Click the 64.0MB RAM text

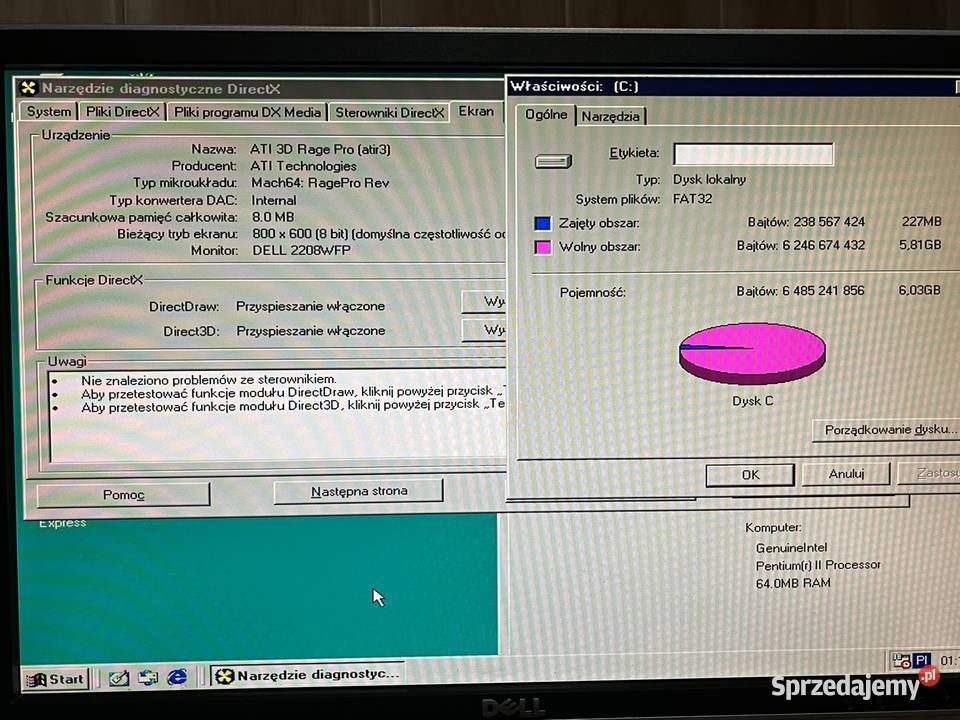(x=793, y=583)
